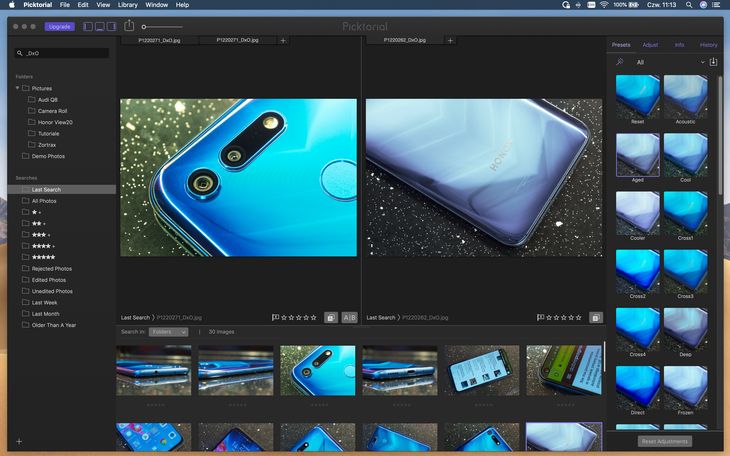This screenshot has width=730, height=456.
Task: Open a new tab in the right viewer
Action: [x=450, y=41]
